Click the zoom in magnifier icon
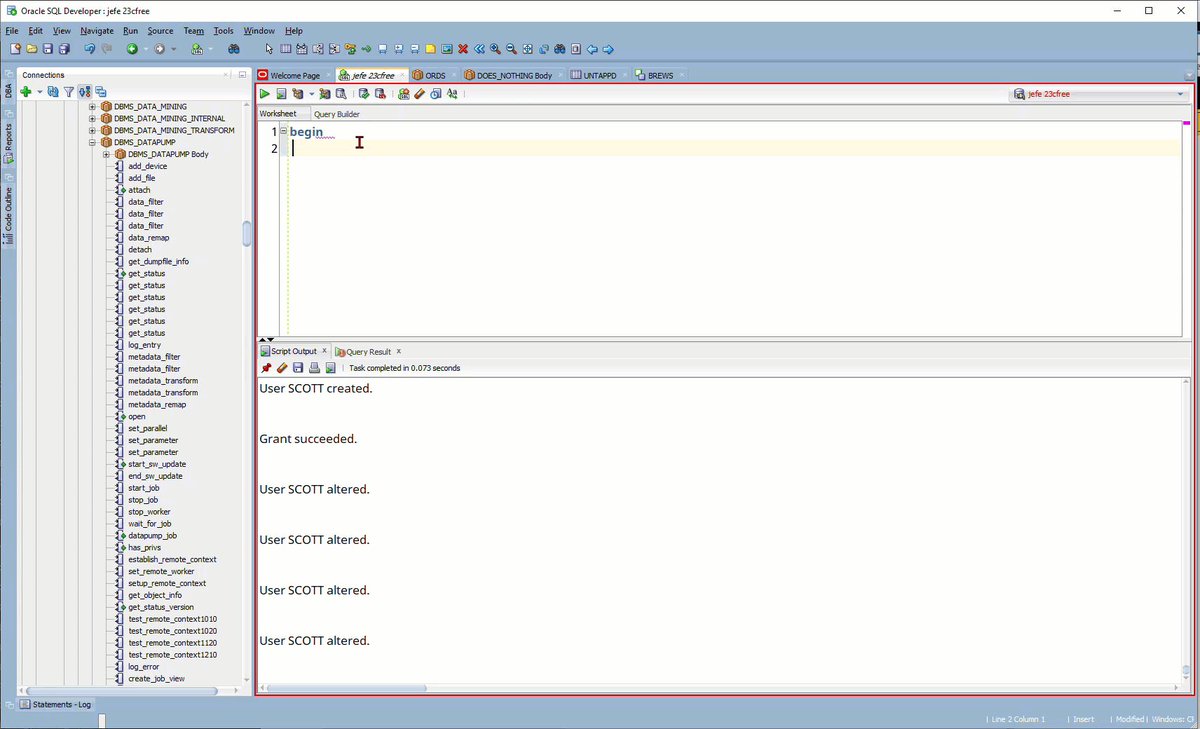 pos(495,49)
